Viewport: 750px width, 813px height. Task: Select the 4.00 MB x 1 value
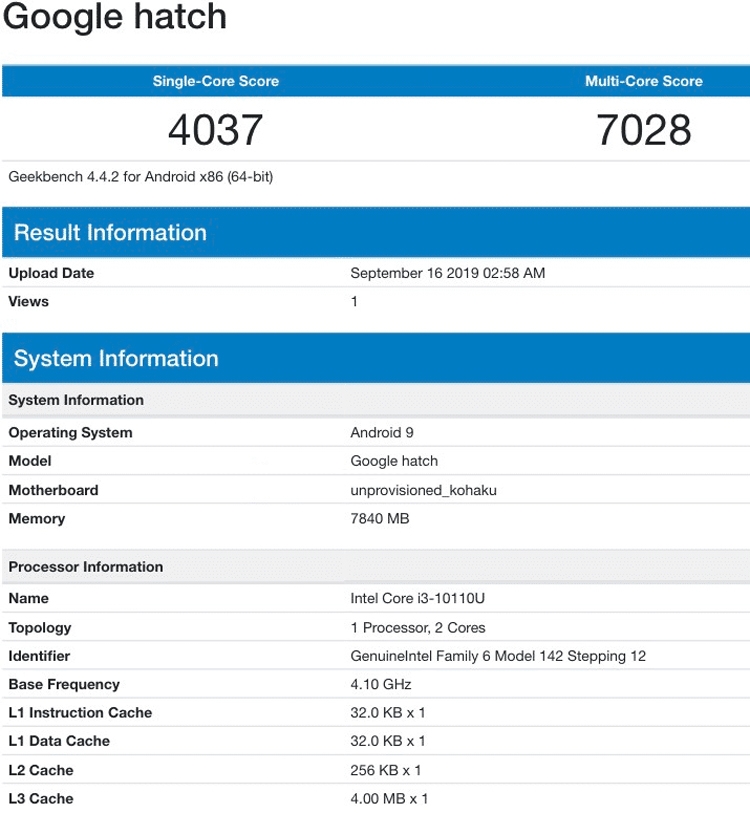point(389,798)
